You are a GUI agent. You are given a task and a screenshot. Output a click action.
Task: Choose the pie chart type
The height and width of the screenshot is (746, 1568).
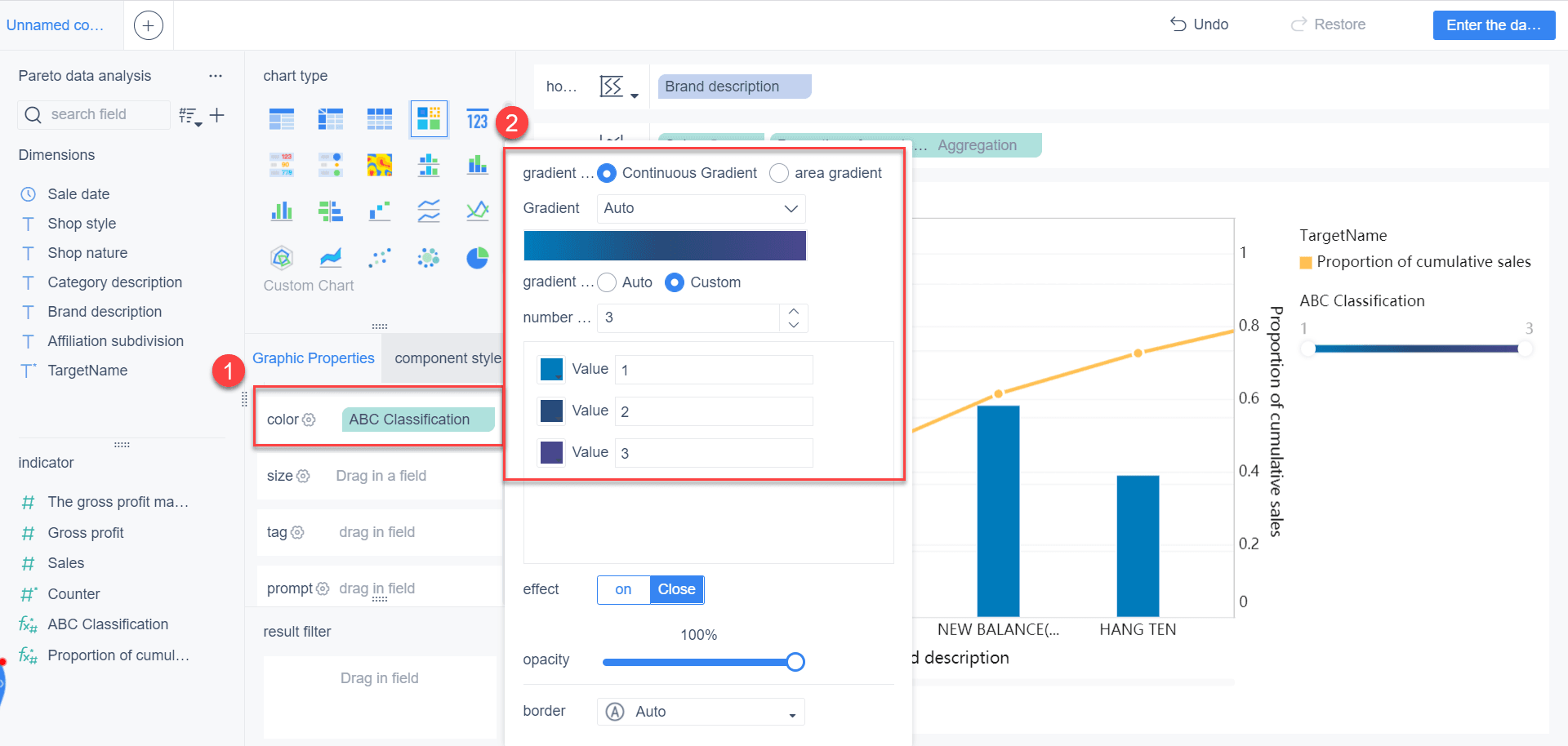478,258
